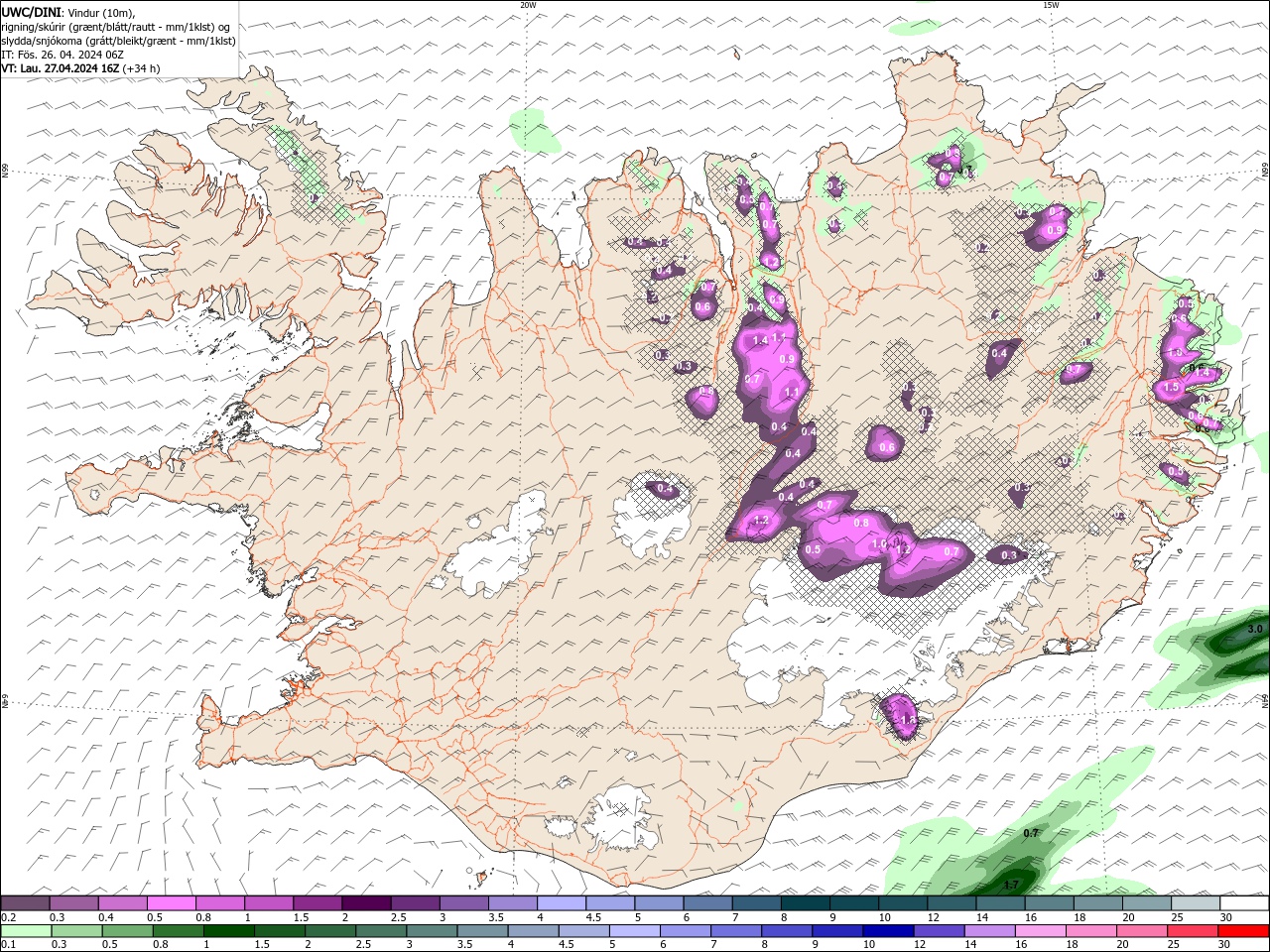Click the 'slydda/snjókoma (grátt/bleikt/grænt' description line
Image resolution: width=1270 pixels, height=952 pixels.
coord(89,41)
